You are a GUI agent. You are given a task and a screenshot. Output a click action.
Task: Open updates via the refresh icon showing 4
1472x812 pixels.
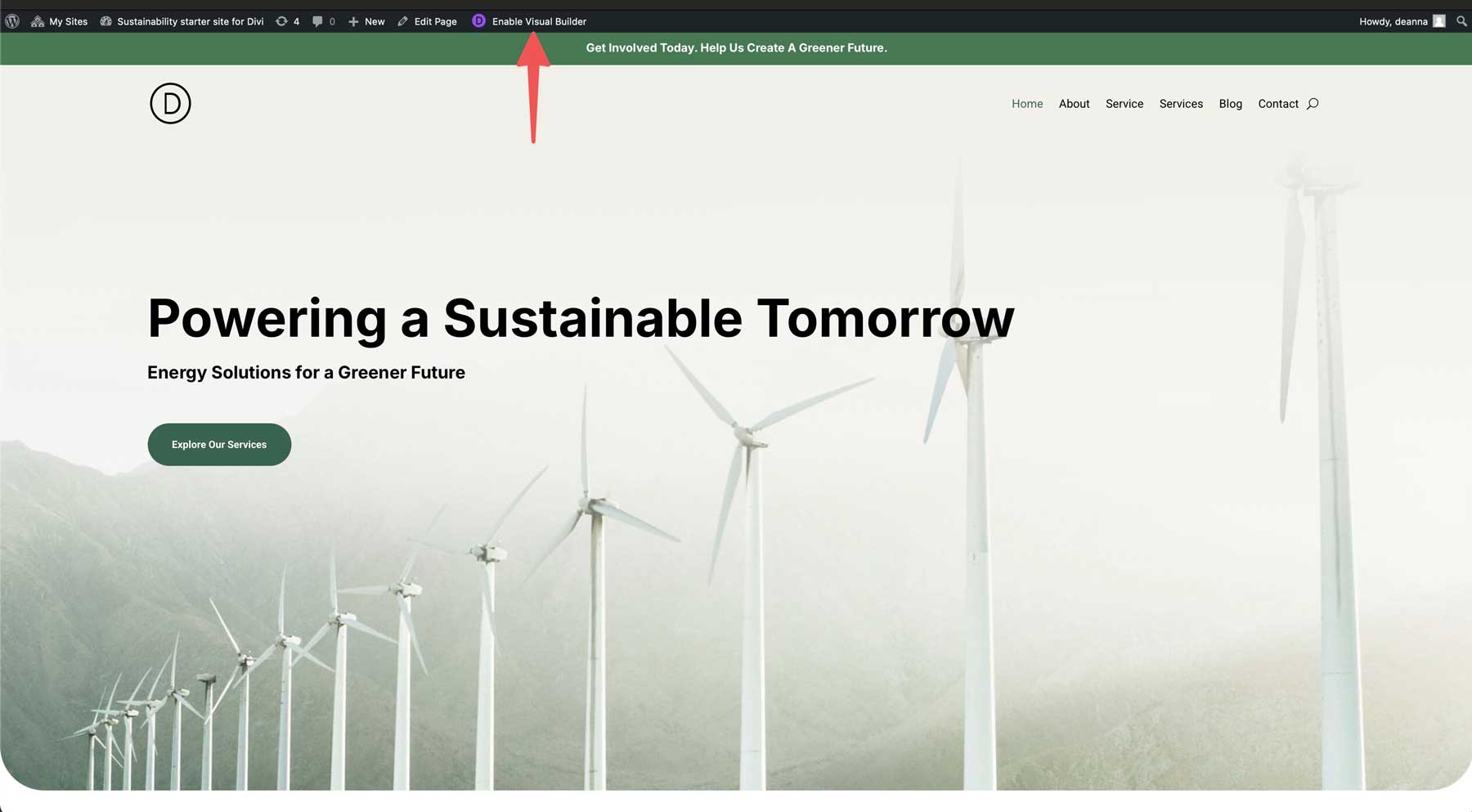pos(281,21)
